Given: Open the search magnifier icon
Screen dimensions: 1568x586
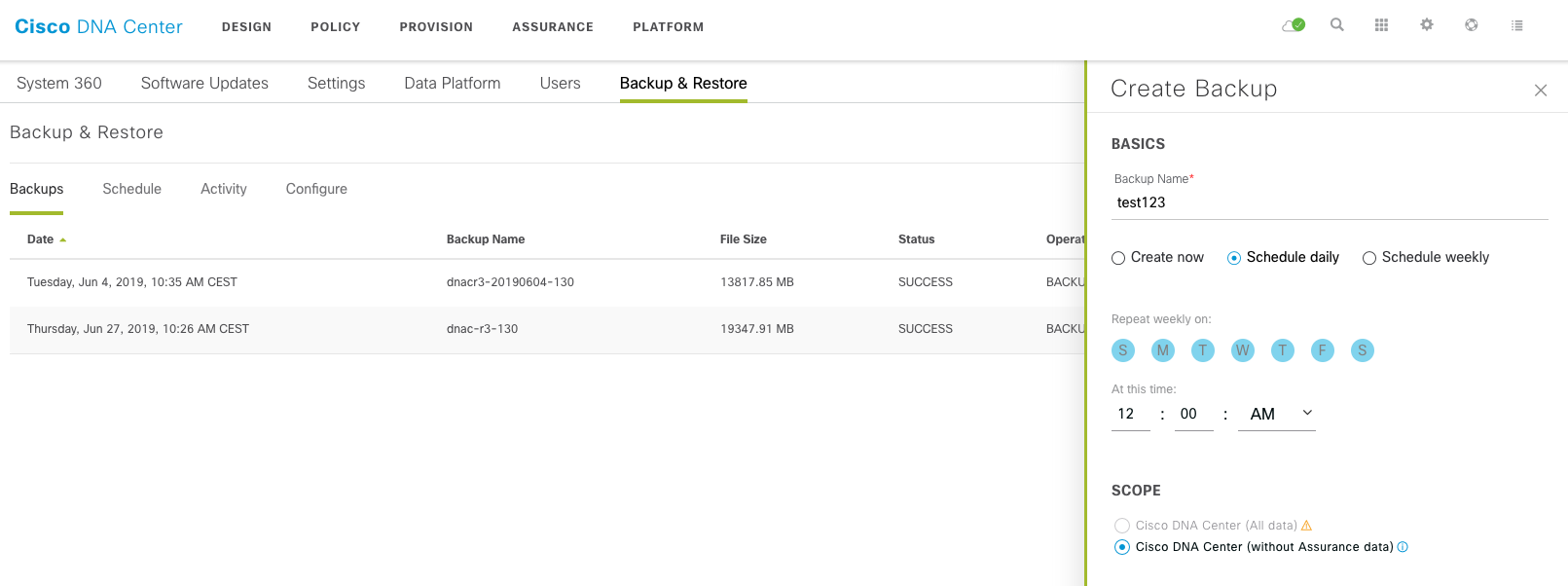Looking at the screenshot, I should 1337,25.
